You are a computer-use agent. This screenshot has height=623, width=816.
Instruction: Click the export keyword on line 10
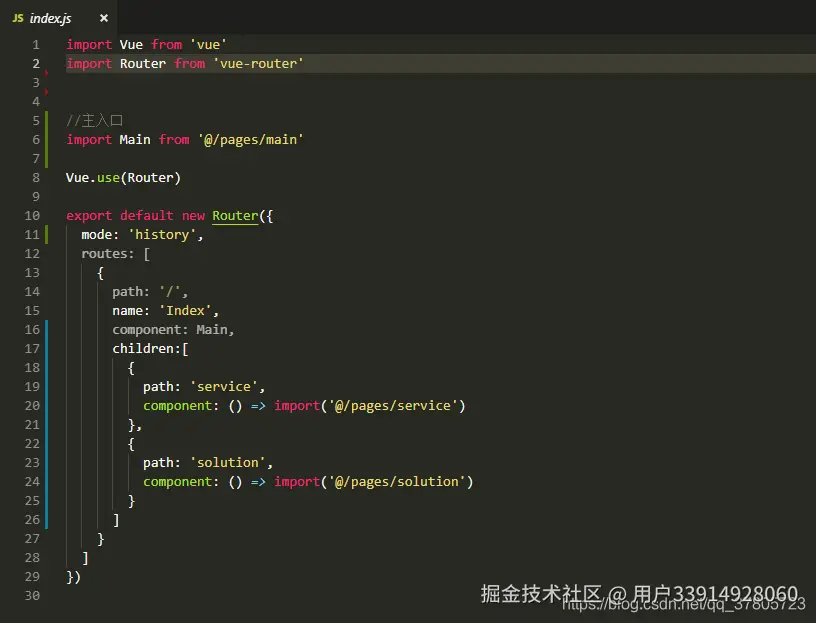89,215
